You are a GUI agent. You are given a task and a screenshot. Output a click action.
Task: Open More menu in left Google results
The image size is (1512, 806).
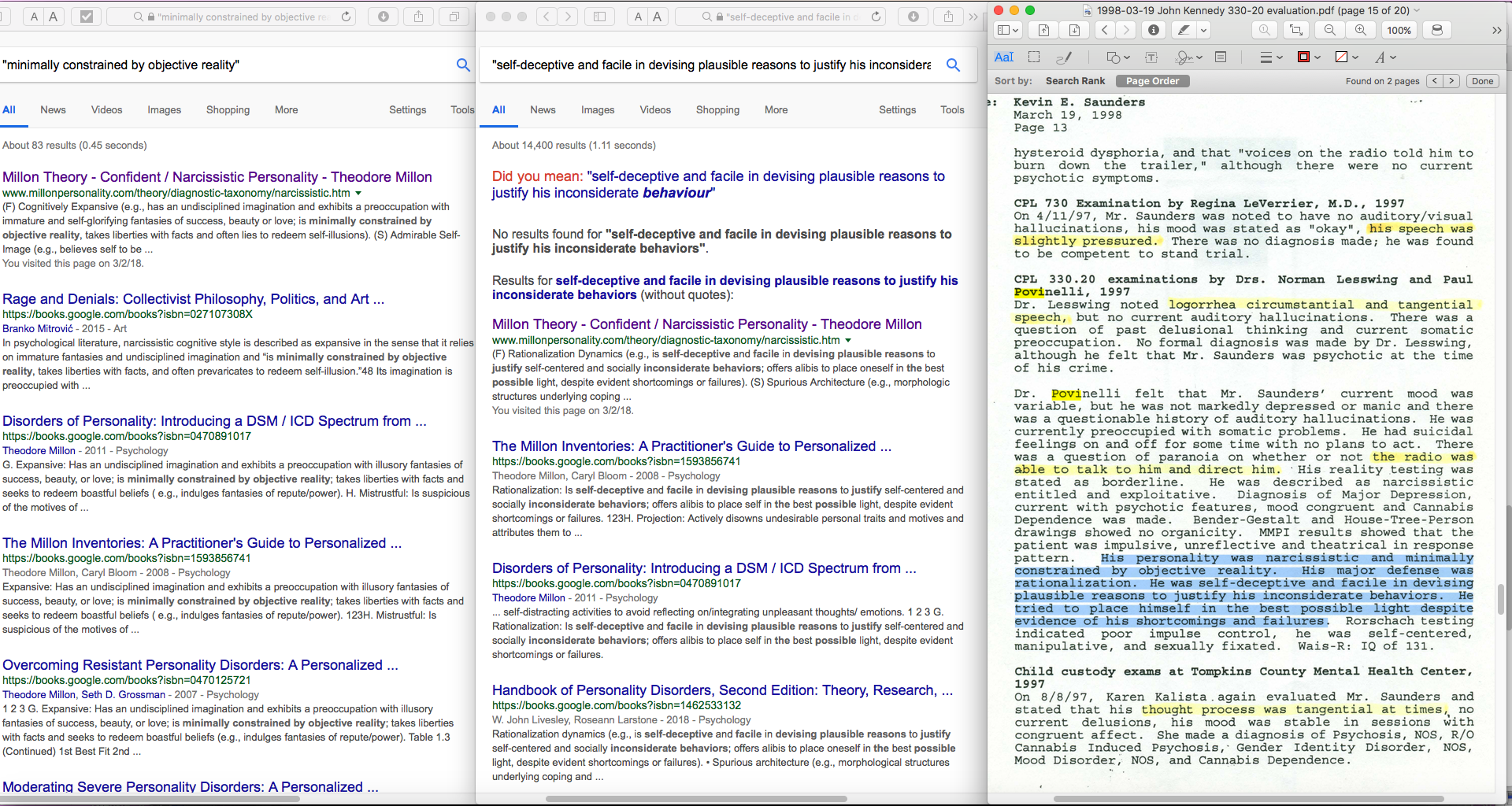pos(286,110)
